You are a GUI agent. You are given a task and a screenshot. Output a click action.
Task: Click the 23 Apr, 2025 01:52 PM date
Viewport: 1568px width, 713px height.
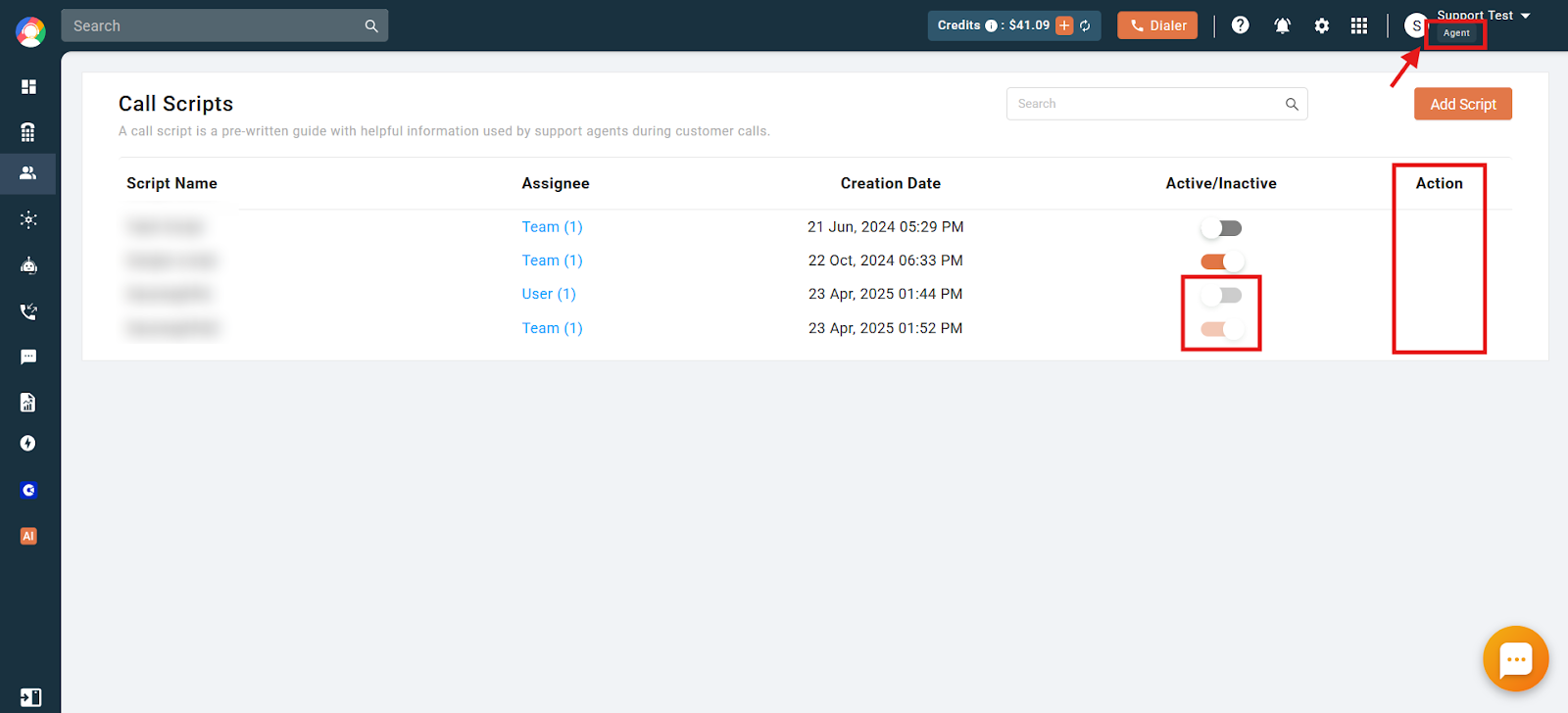pyautogui.click(x=886, y=328)
